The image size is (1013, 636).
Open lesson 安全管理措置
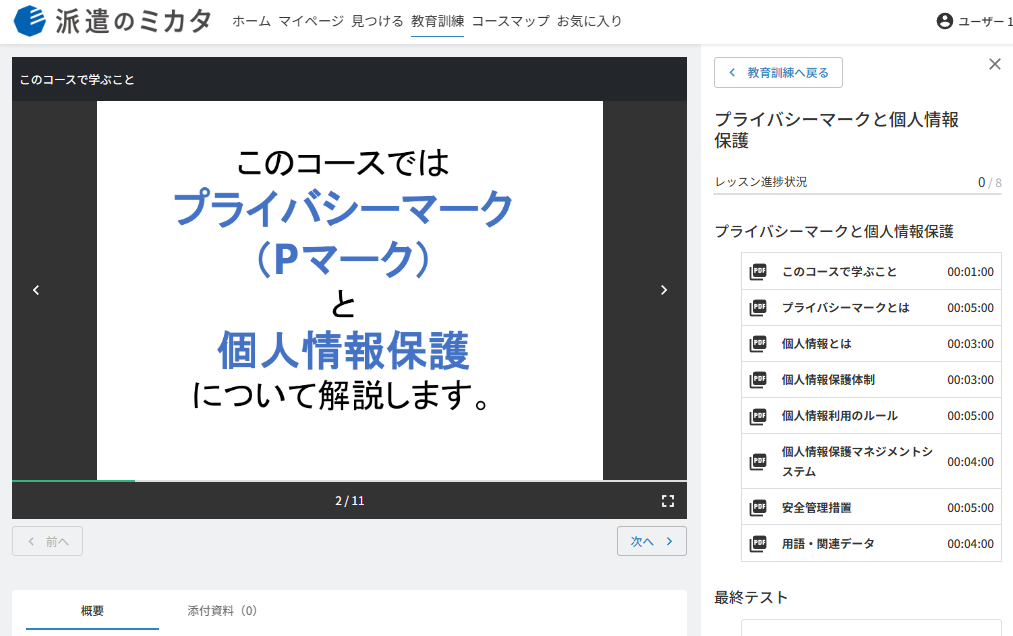click(x=871, y=507)
